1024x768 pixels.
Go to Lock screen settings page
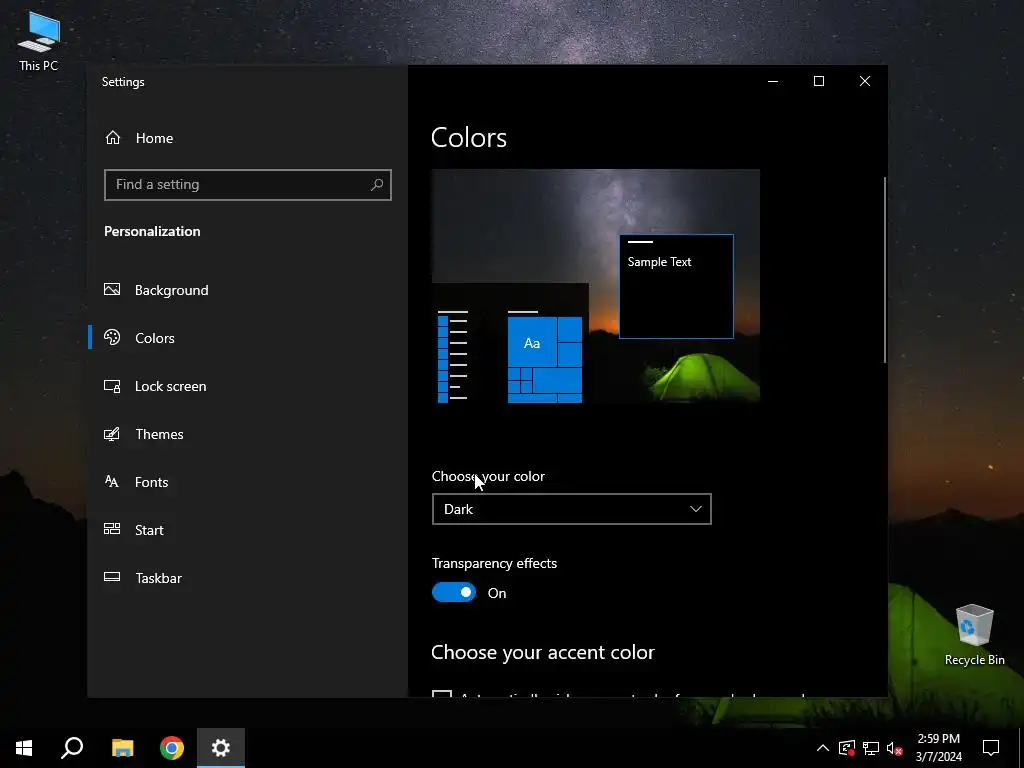pyautogui.click(x=170, y=386)
